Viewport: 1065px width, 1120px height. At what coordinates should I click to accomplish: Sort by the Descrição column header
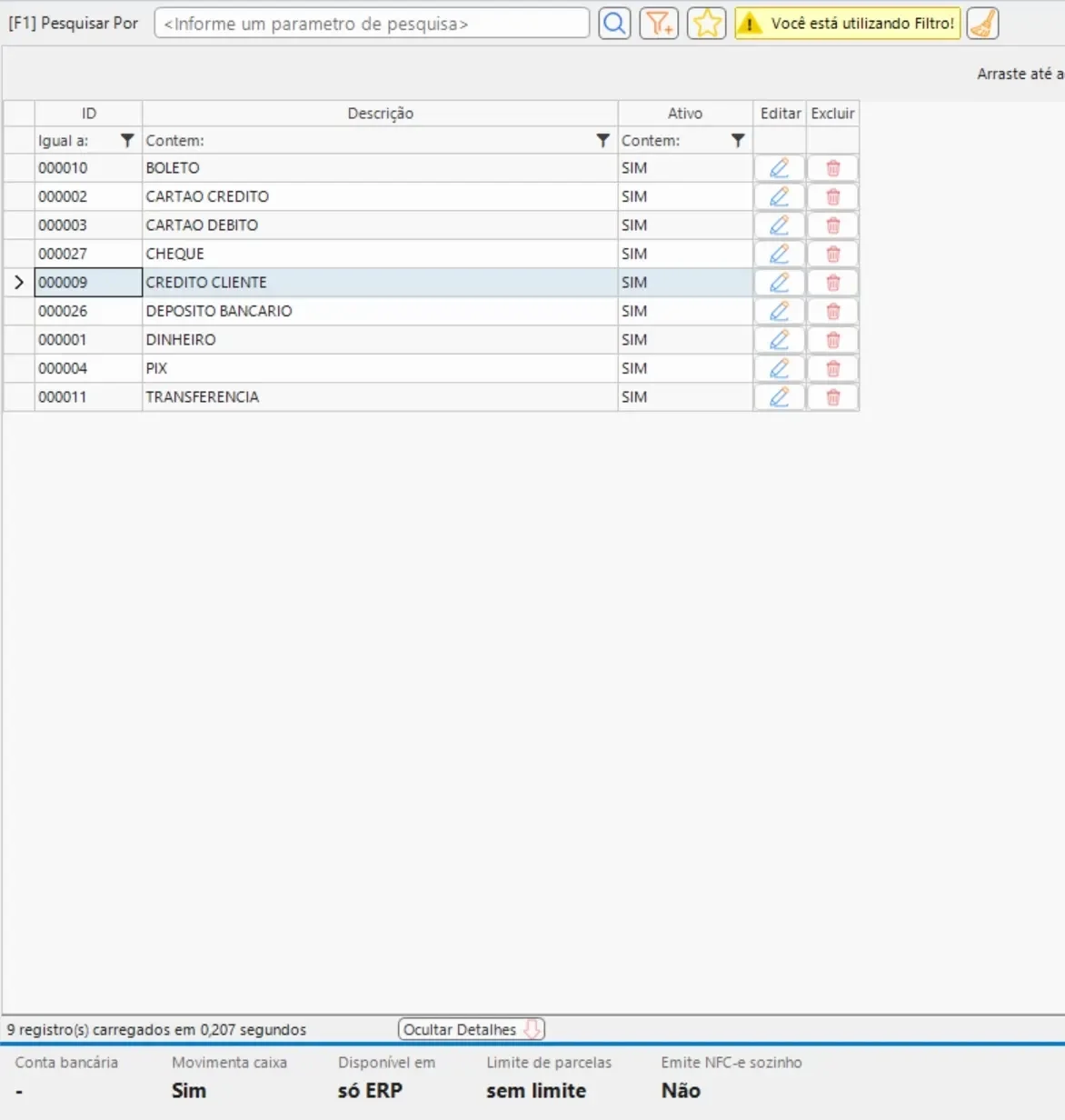pyautogui.click(x=380, y=114)
